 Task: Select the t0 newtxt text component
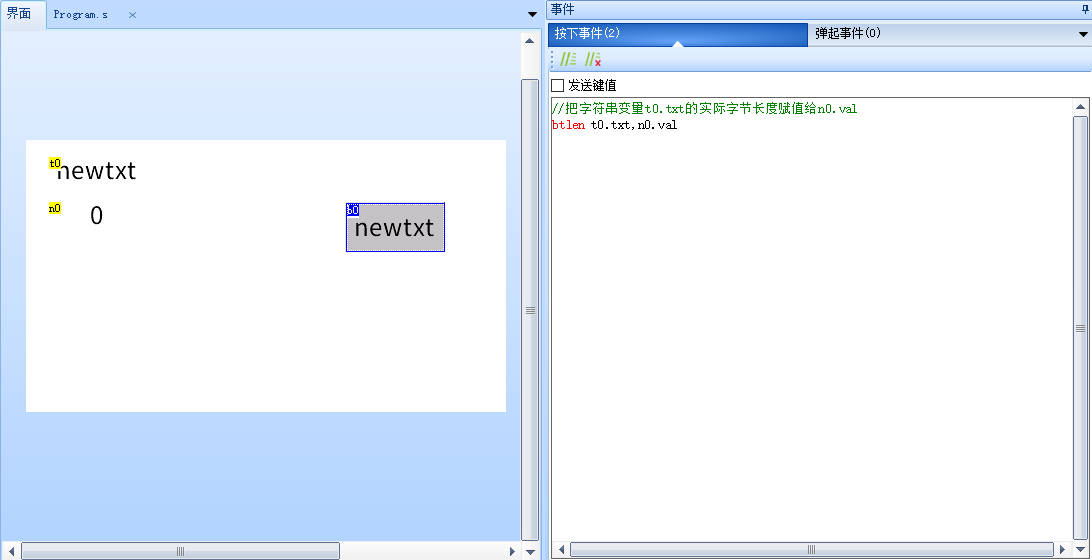[x=96, y=171]
